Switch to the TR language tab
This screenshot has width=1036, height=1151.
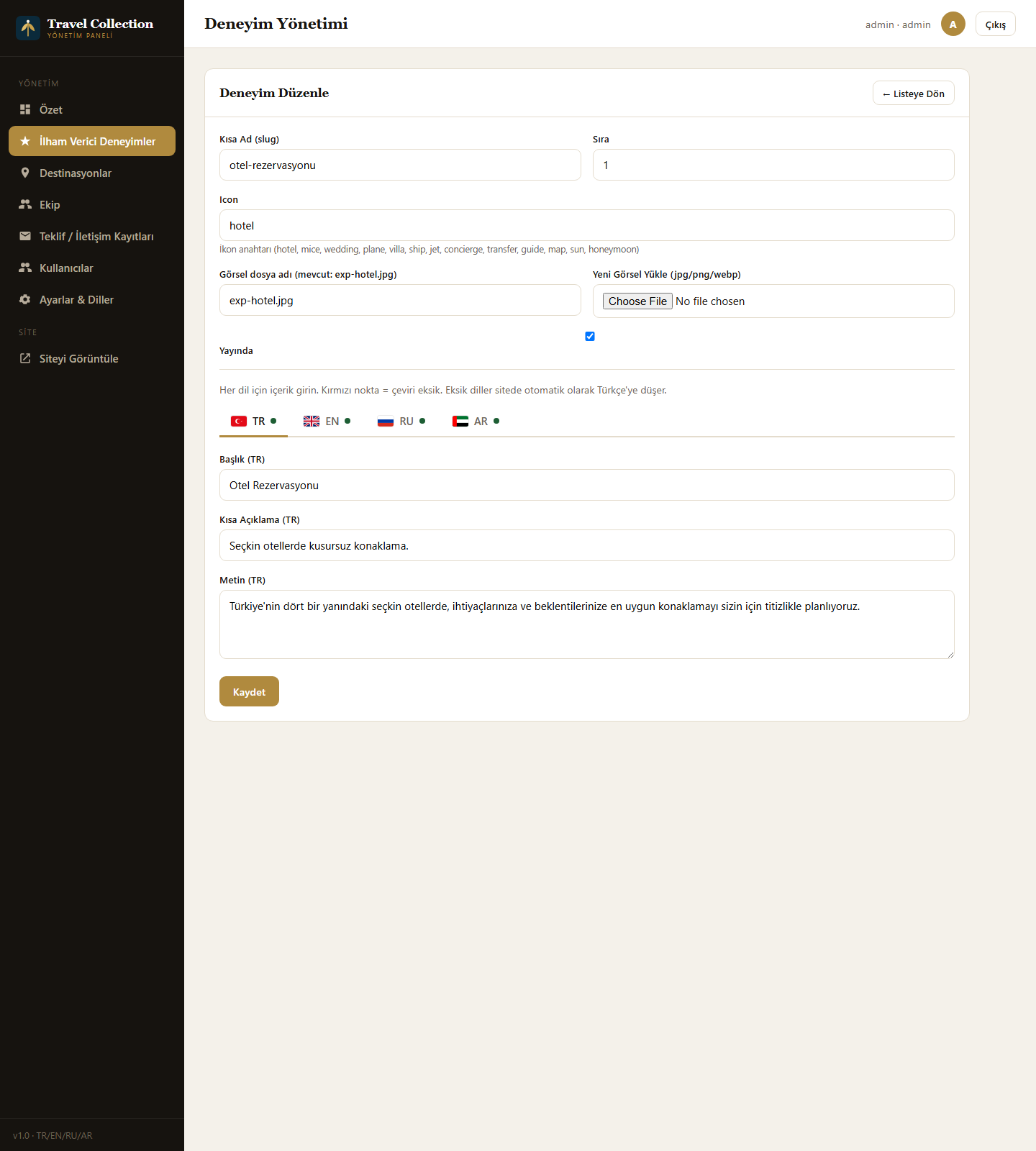tap(253, 422)
